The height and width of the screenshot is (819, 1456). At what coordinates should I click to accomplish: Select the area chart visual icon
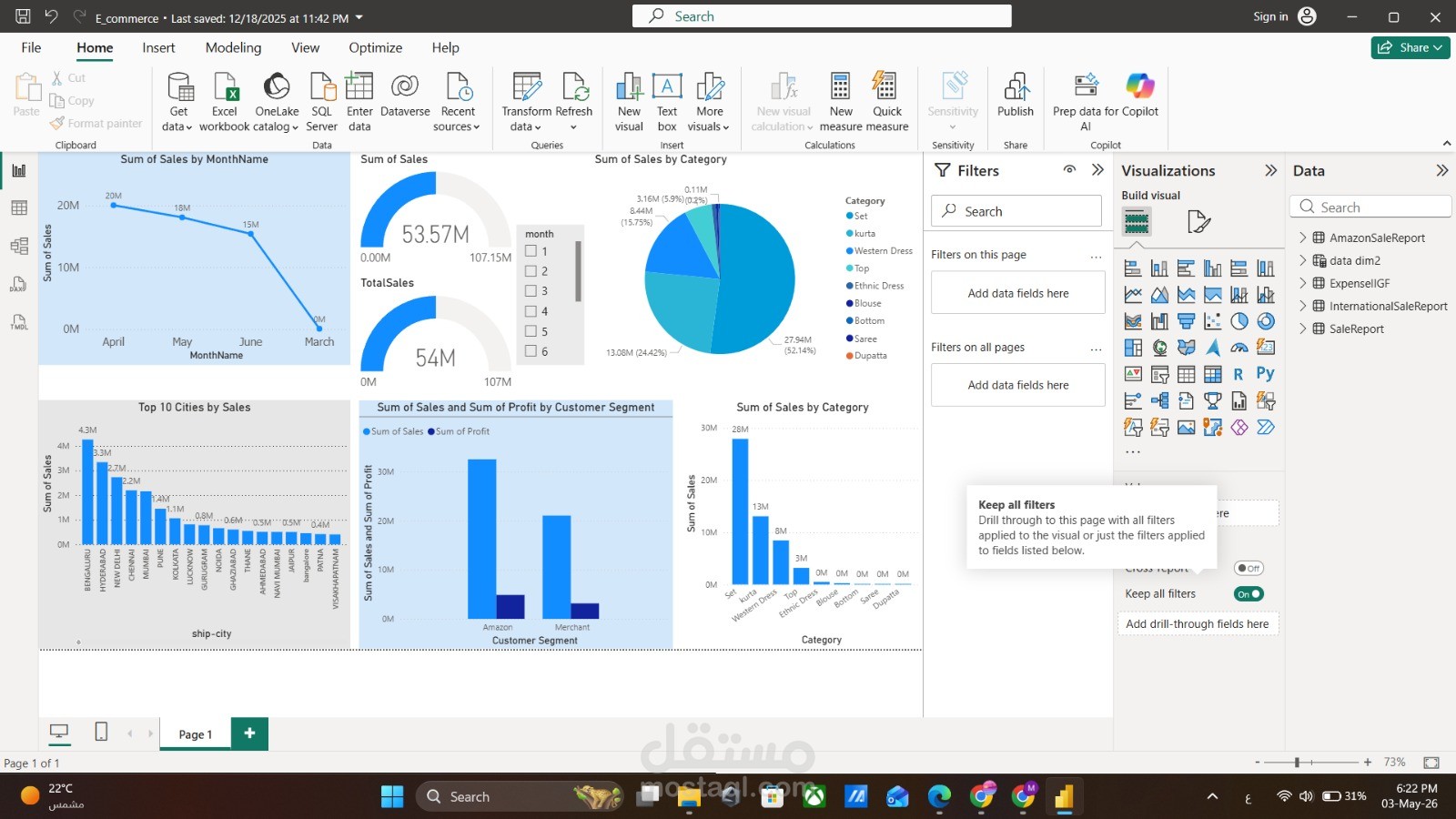point(1159,295)
